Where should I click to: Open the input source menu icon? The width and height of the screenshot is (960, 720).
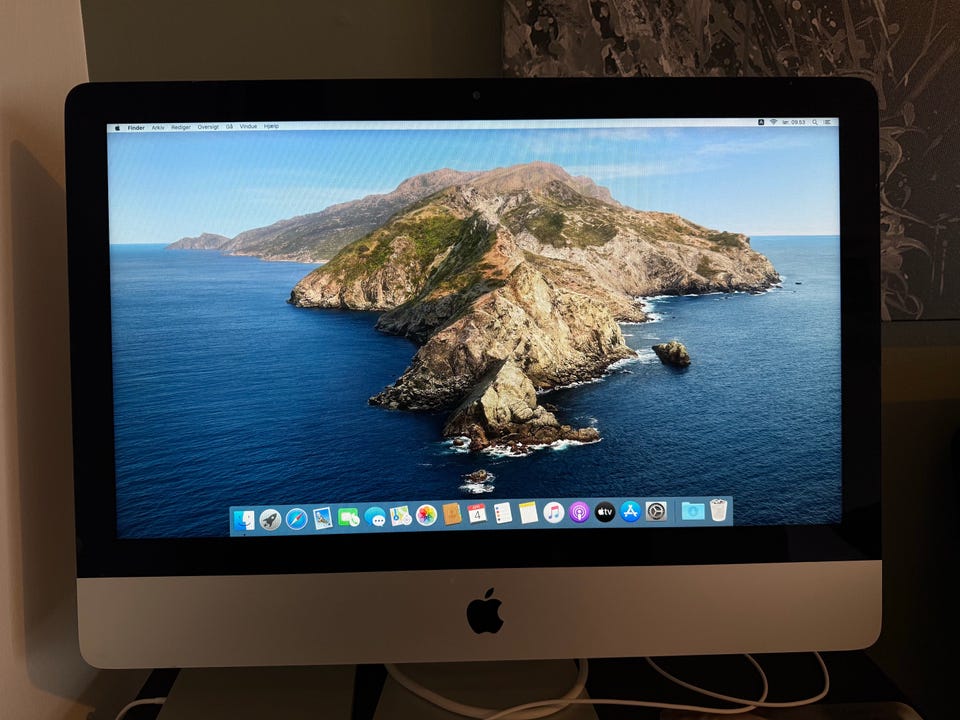point(761,122)
